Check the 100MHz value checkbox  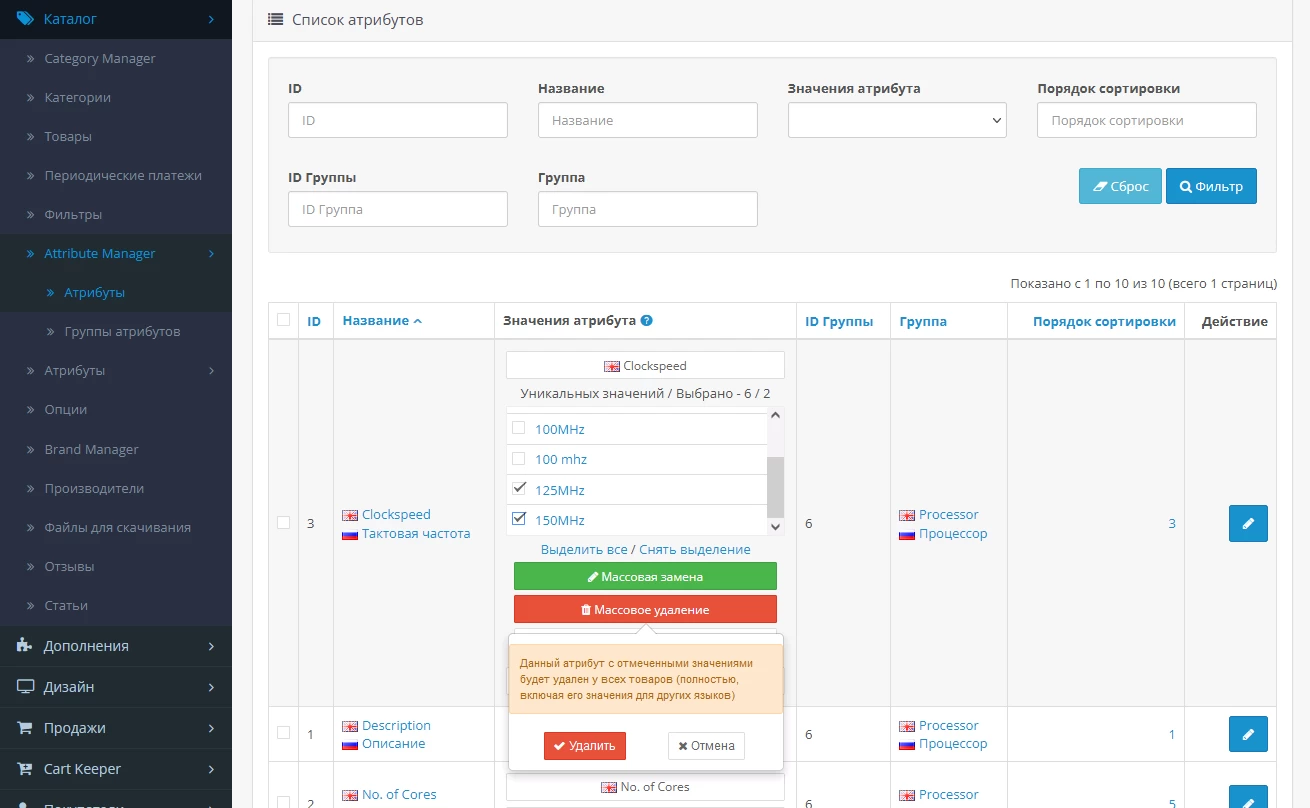[x=519, y=428]
